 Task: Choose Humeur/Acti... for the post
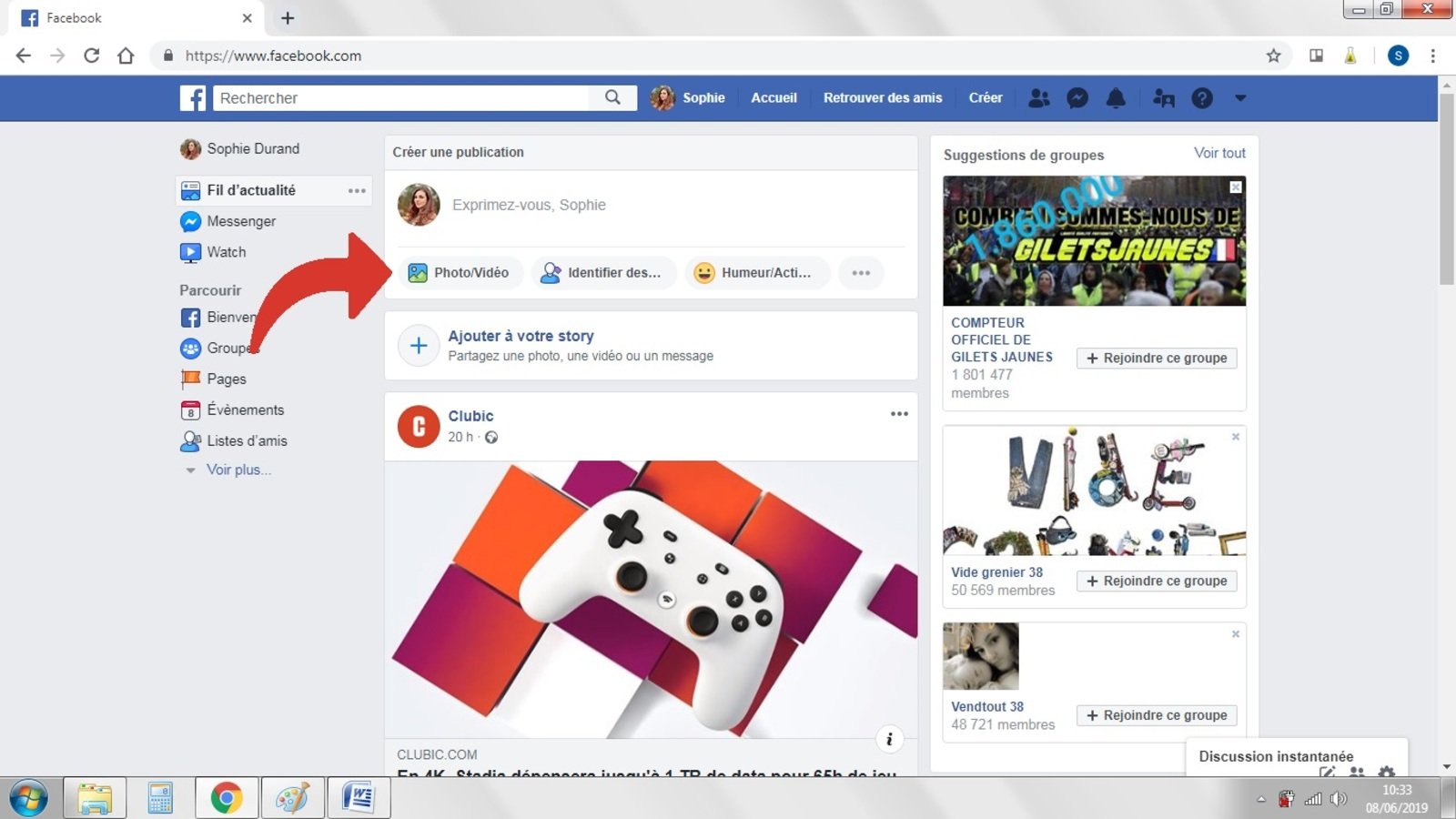coord(757,272)
